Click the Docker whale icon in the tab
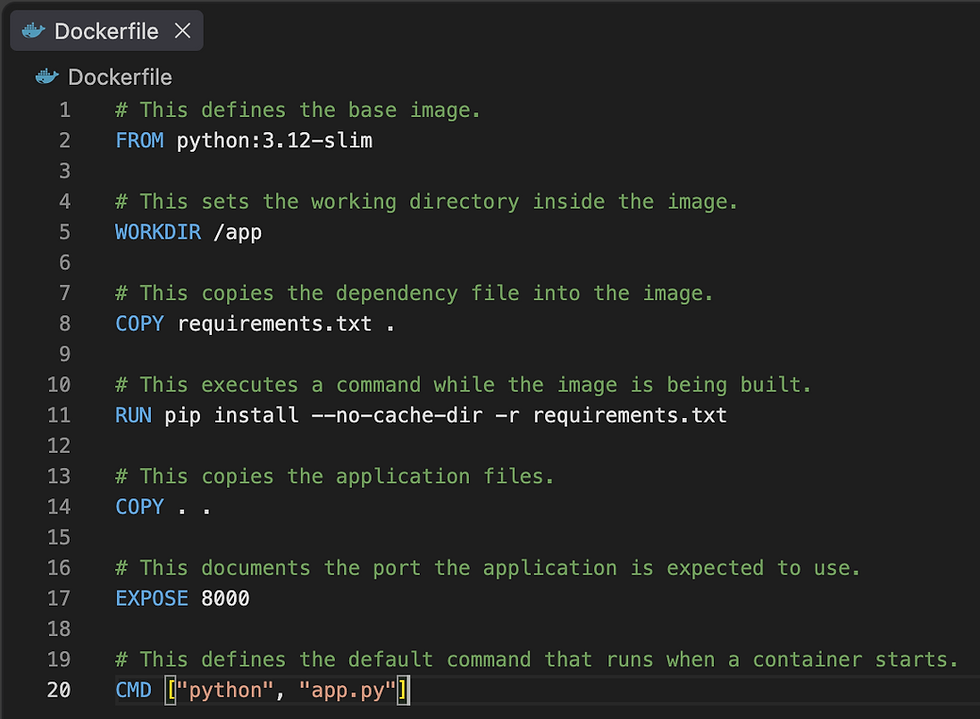This screenshot has width=980, height=719. tap(33, 31)
